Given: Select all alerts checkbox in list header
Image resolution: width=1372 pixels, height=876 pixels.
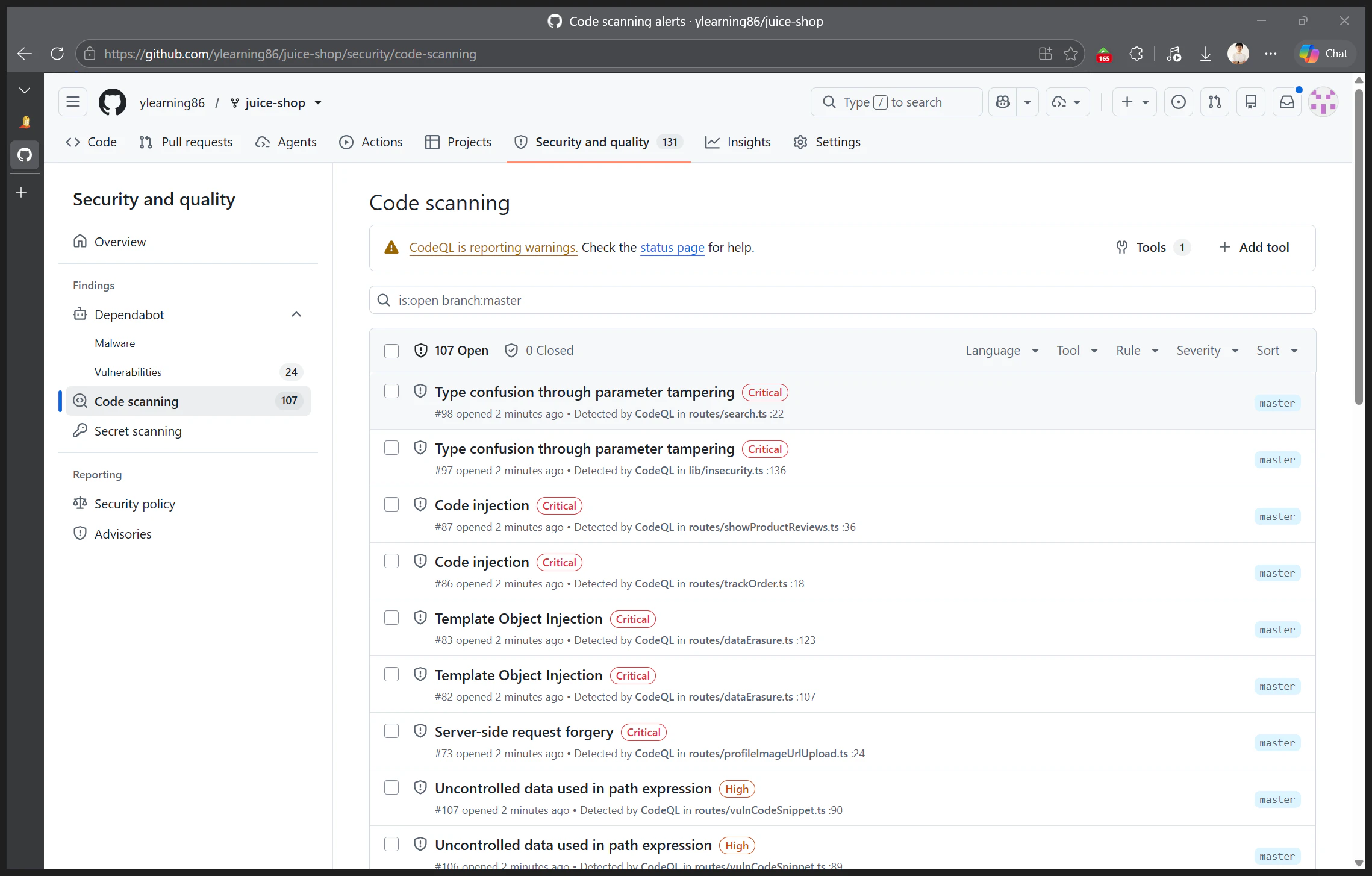Looking at the screenshot, I should [x=391, y=351].
